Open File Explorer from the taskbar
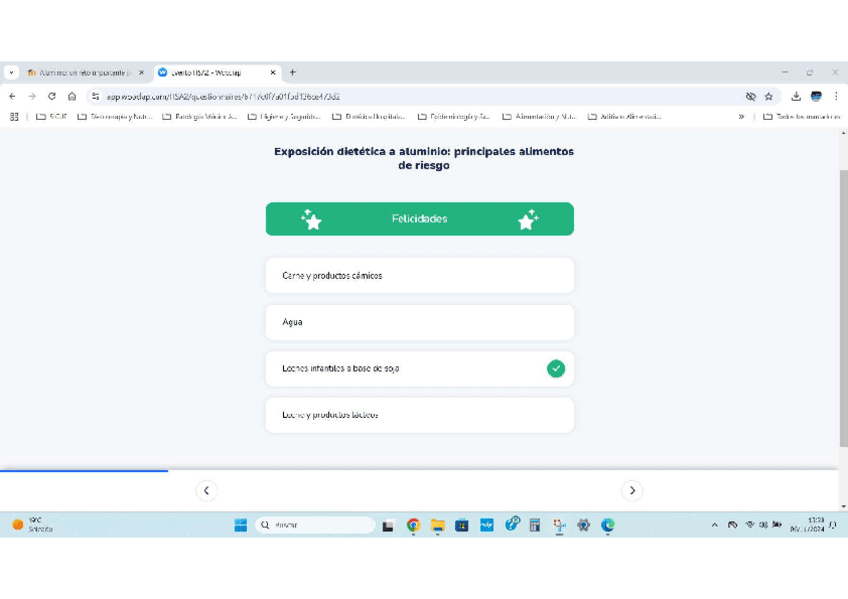The height and width of the screenshot is (599, 848). [438, 525]
